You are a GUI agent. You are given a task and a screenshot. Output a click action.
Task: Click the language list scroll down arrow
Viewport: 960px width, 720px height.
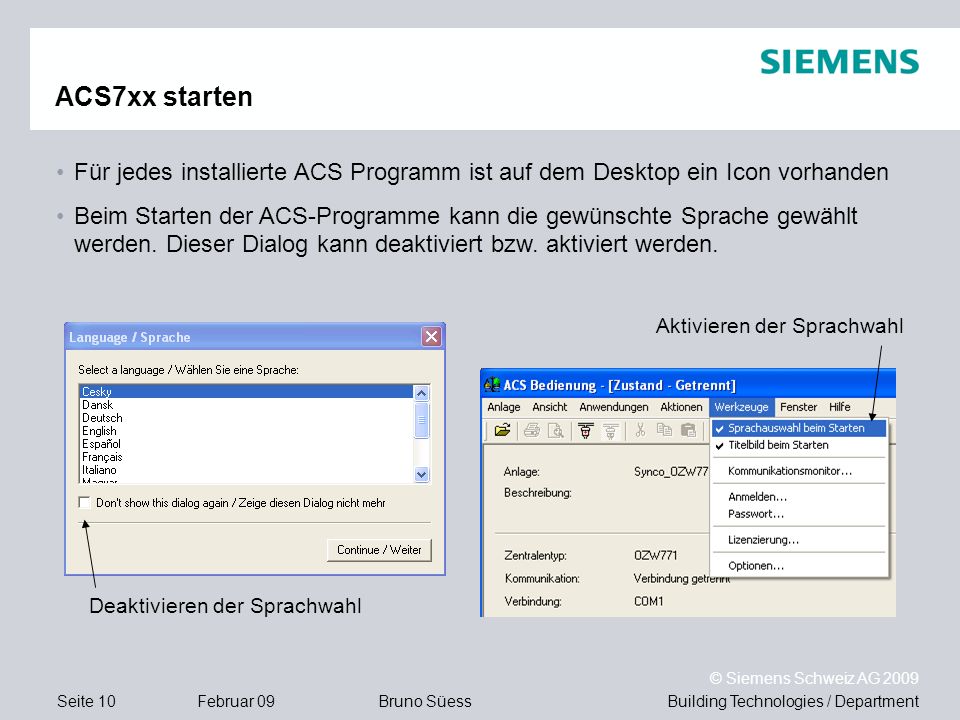point(421,474)
